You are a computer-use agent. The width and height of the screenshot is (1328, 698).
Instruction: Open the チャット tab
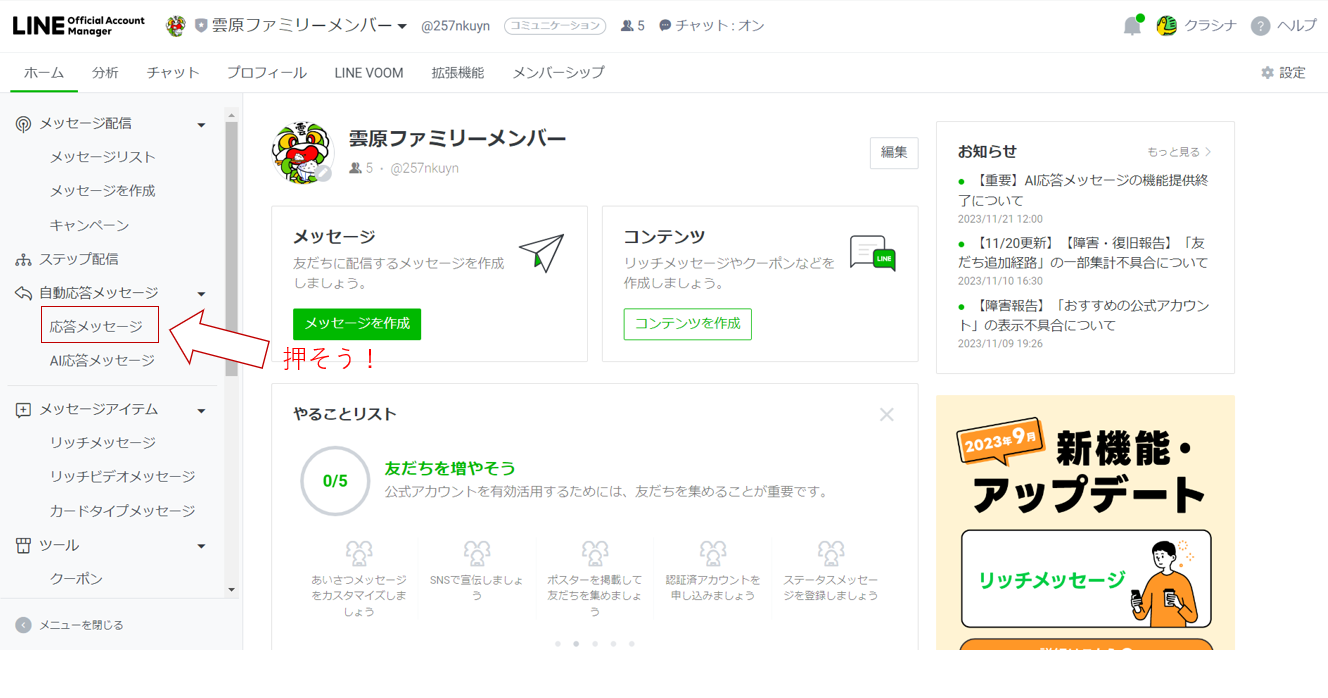pyautogui.click(x=173, y=73)
